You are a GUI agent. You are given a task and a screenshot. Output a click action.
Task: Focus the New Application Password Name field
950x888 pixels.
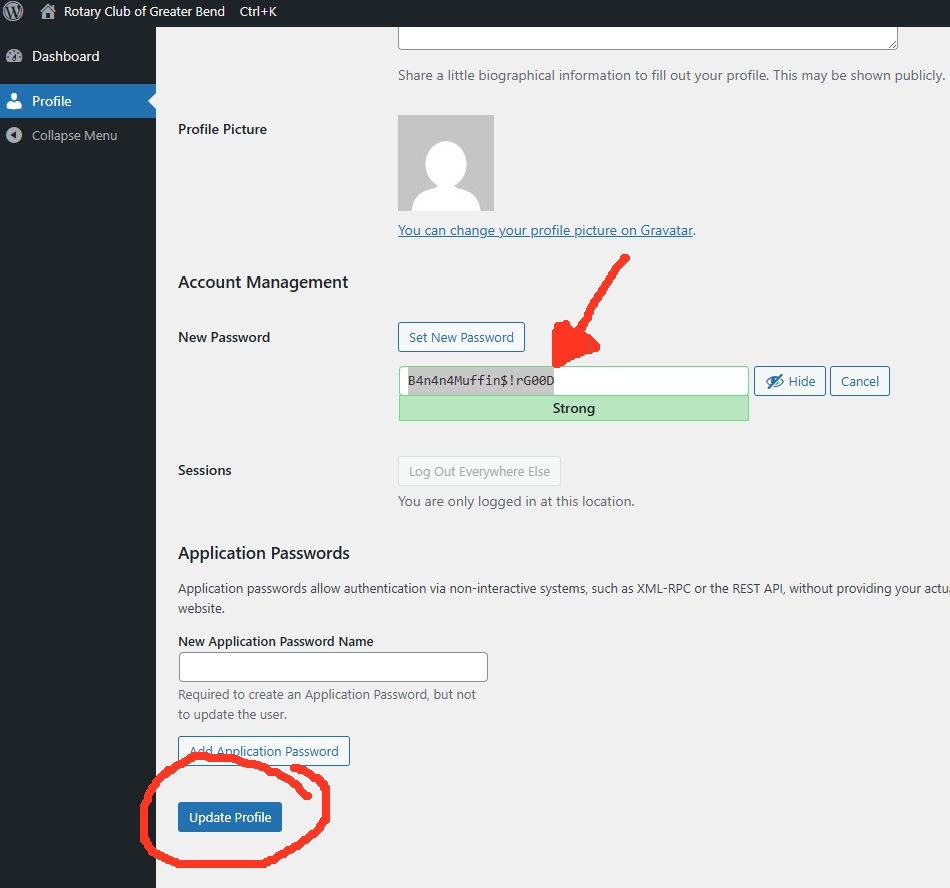coord(333,667)
